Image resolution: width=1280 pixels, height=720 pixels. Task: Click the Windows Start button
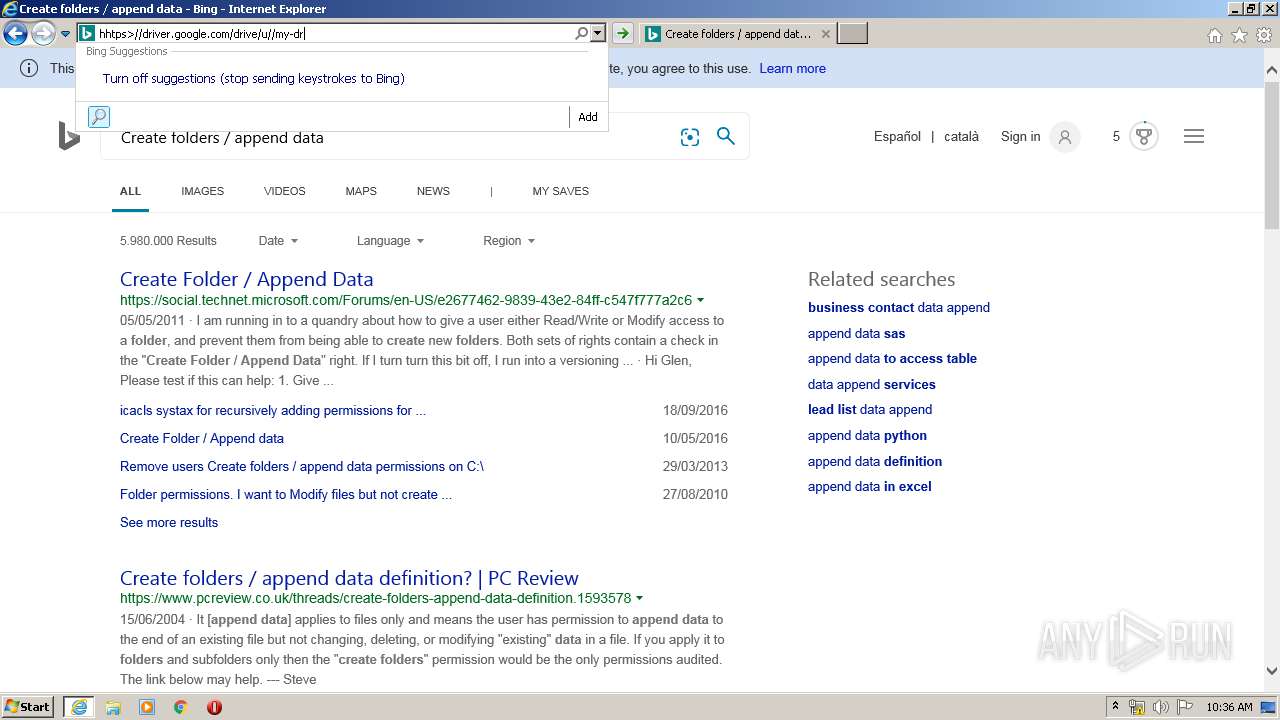pyautogui.click(x=28, y=707)
